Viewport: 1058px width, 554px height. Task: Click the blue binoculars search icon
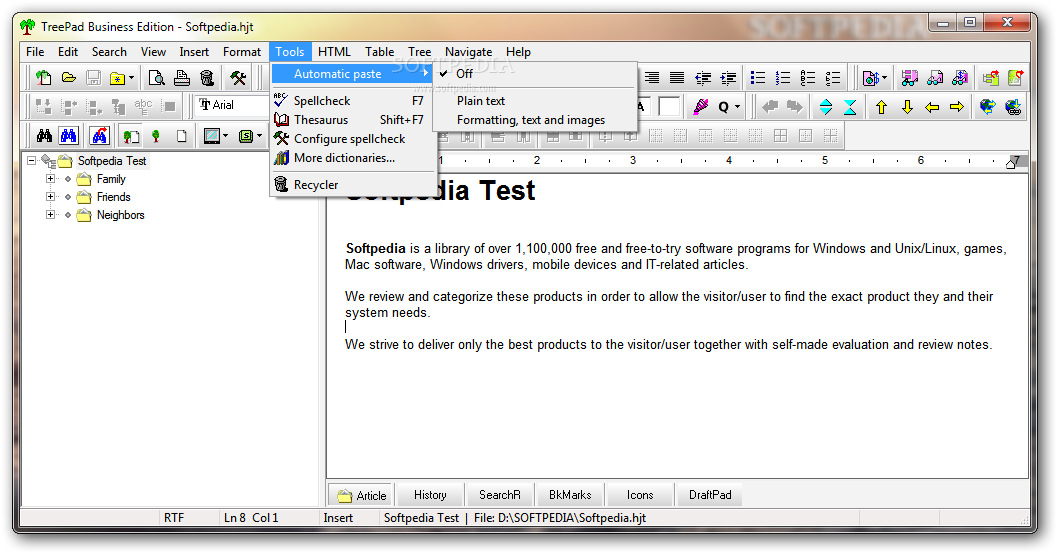[x=69, y=136]
